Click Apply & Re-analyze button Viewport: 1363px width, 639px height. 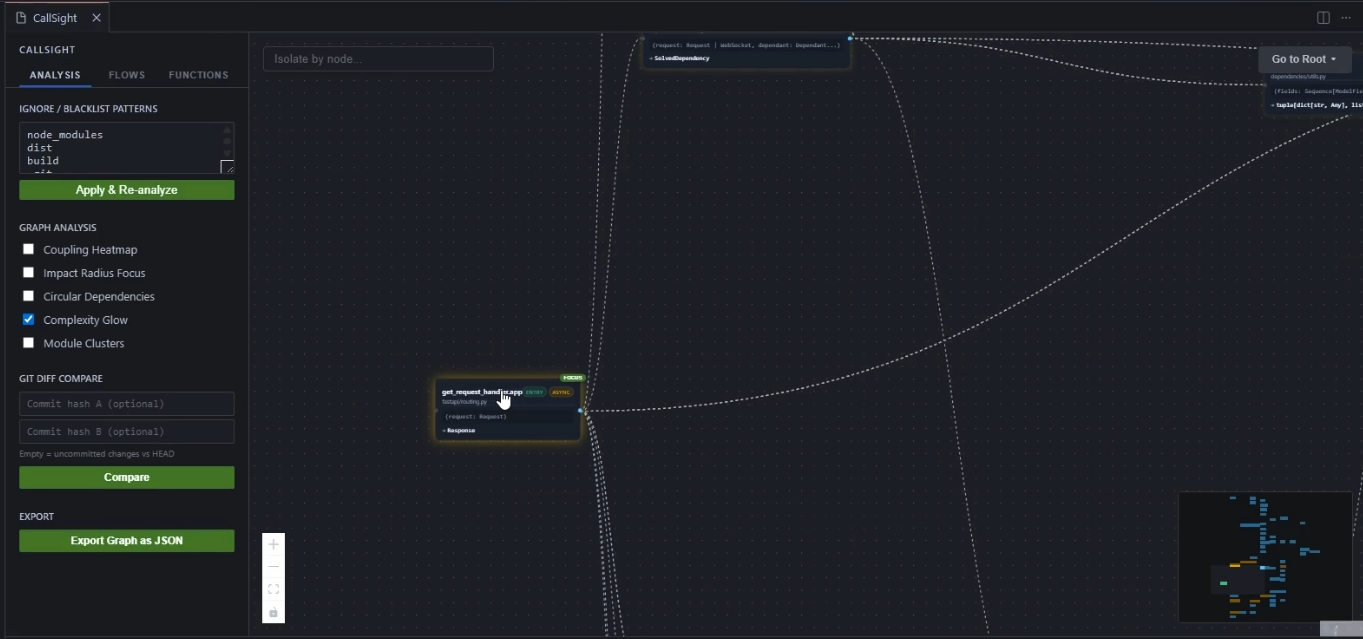point(127,190)
